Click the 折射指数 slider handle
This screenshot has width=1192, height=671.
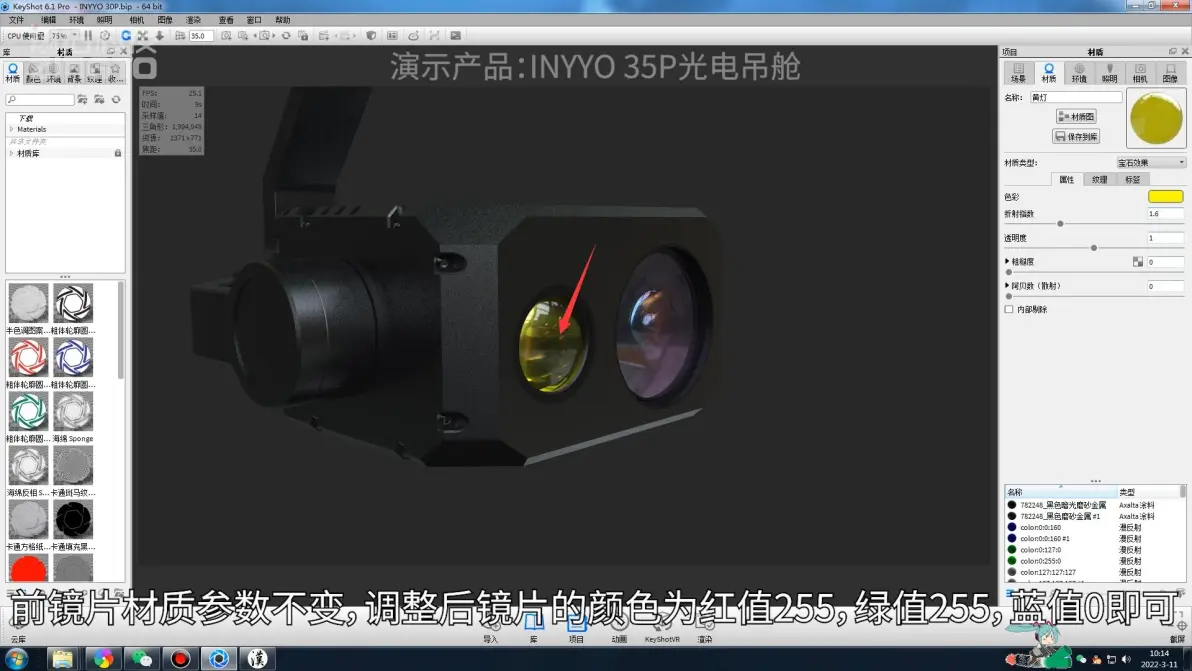(1060, 224)
